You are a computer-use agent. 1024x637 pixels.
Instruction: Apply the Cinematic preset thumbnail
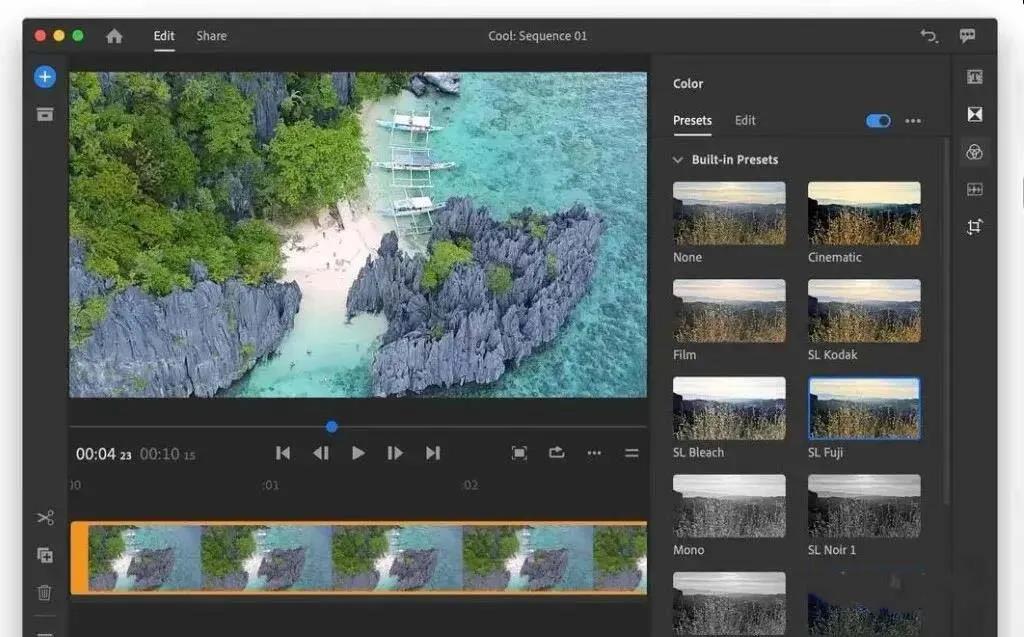coord(864,214)
